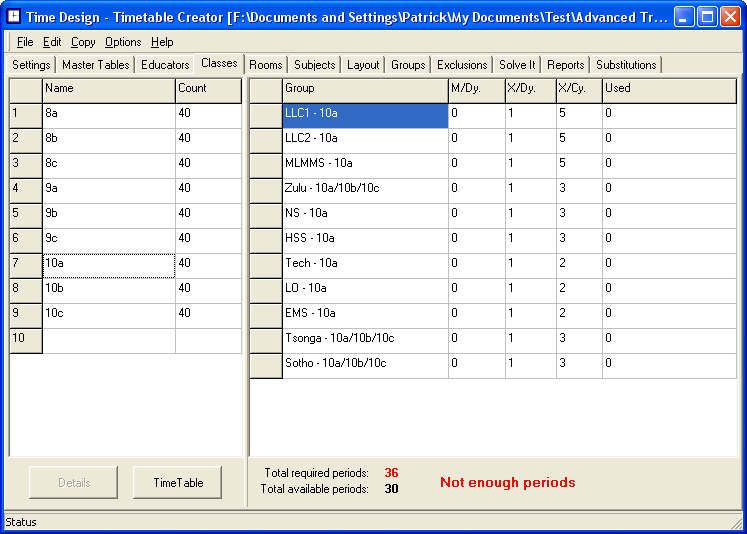The height and width of the screenshot is (534, 747).
Task: Open the Options menu
Action: (x=123, y=42)
